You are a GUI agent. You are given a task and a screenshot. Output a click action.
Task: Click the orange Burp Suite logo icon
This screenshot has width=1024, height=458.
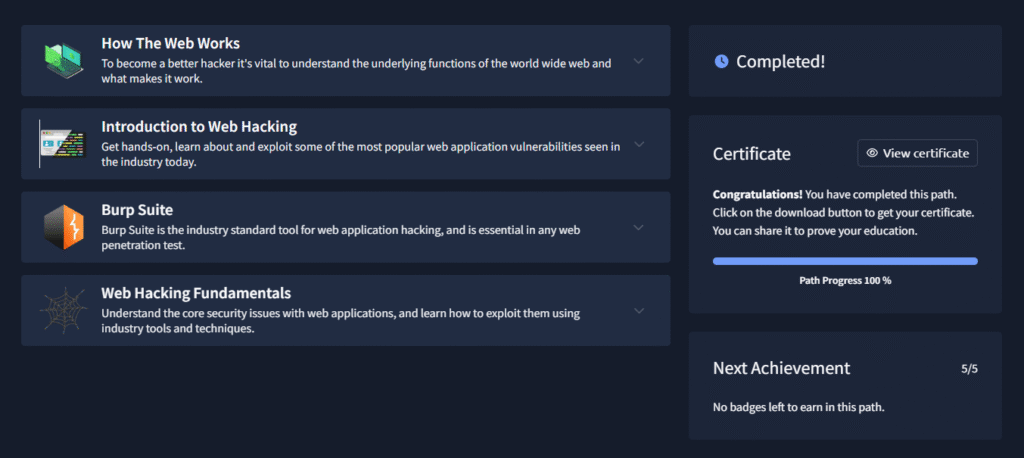point(64,227)
